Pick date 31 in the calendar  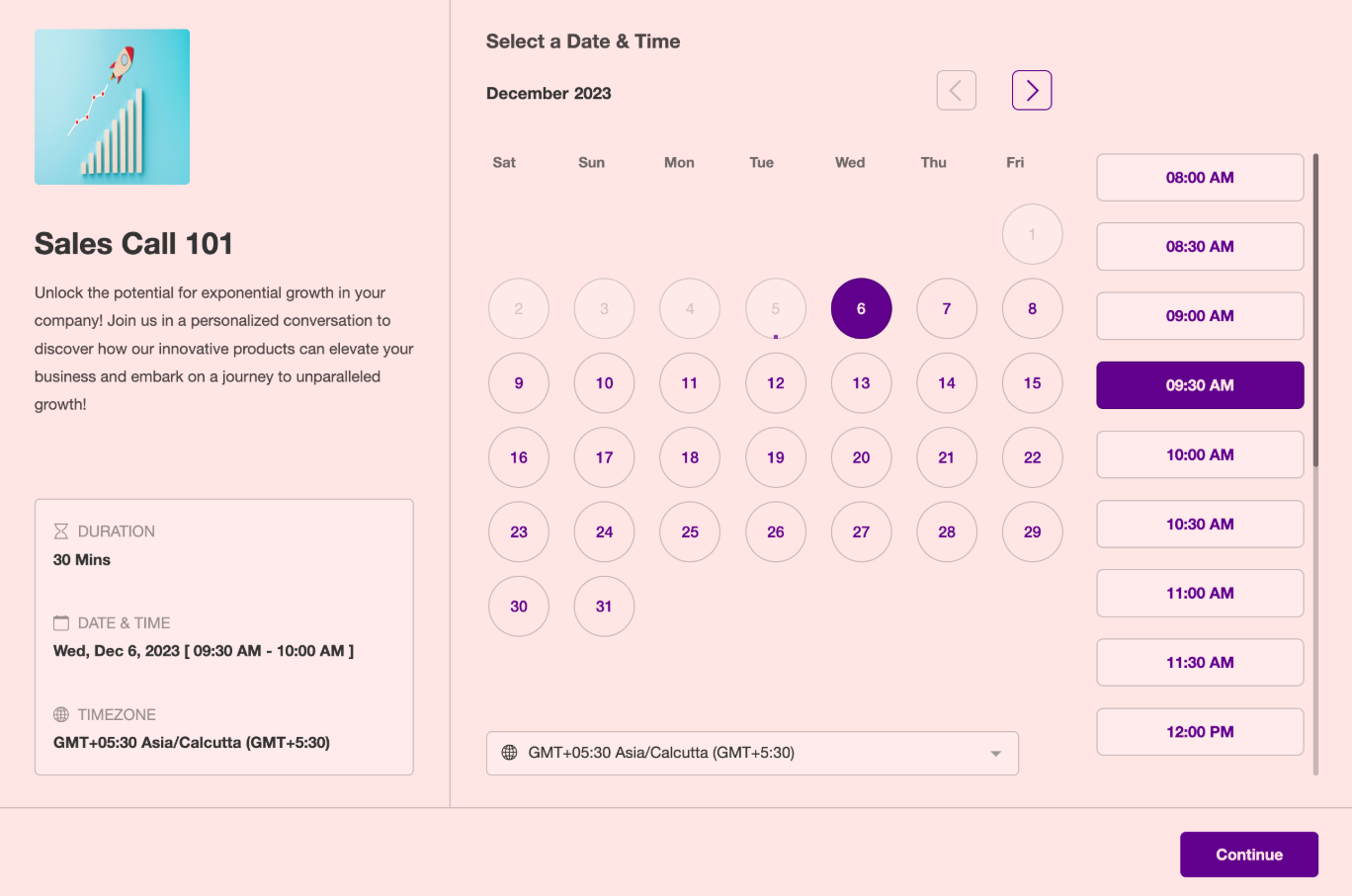point(604,607)
